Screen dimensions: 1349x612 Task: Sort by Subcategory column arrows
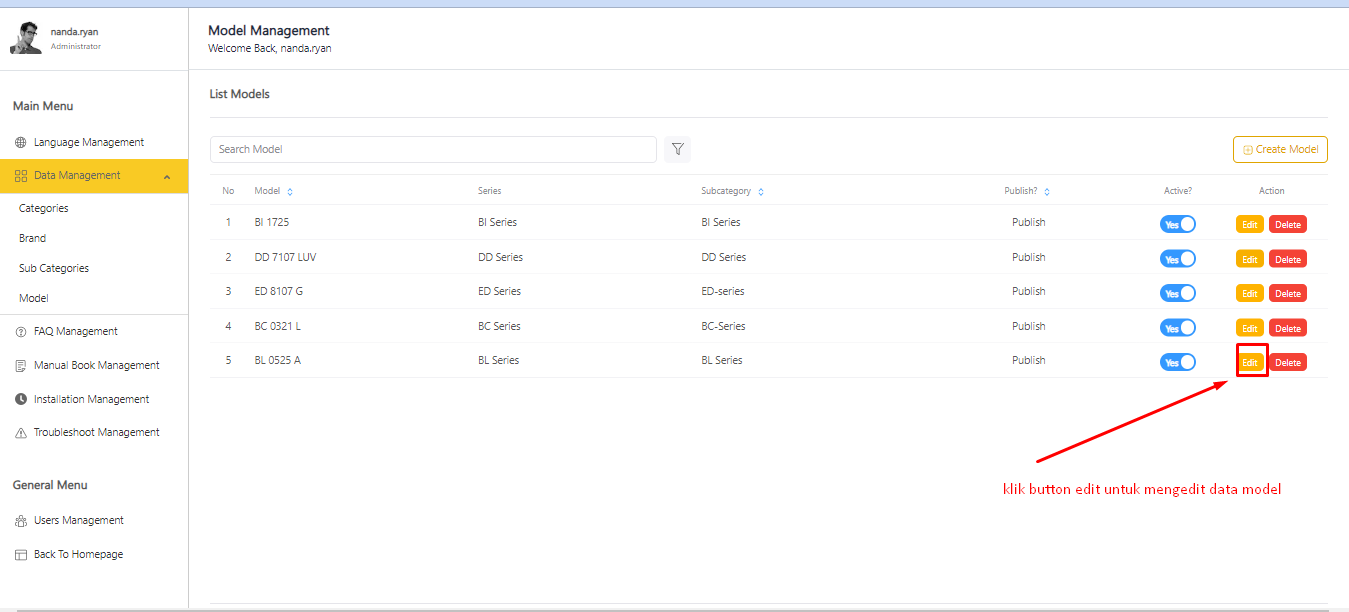pyautogui.click(x=761, y=192)
